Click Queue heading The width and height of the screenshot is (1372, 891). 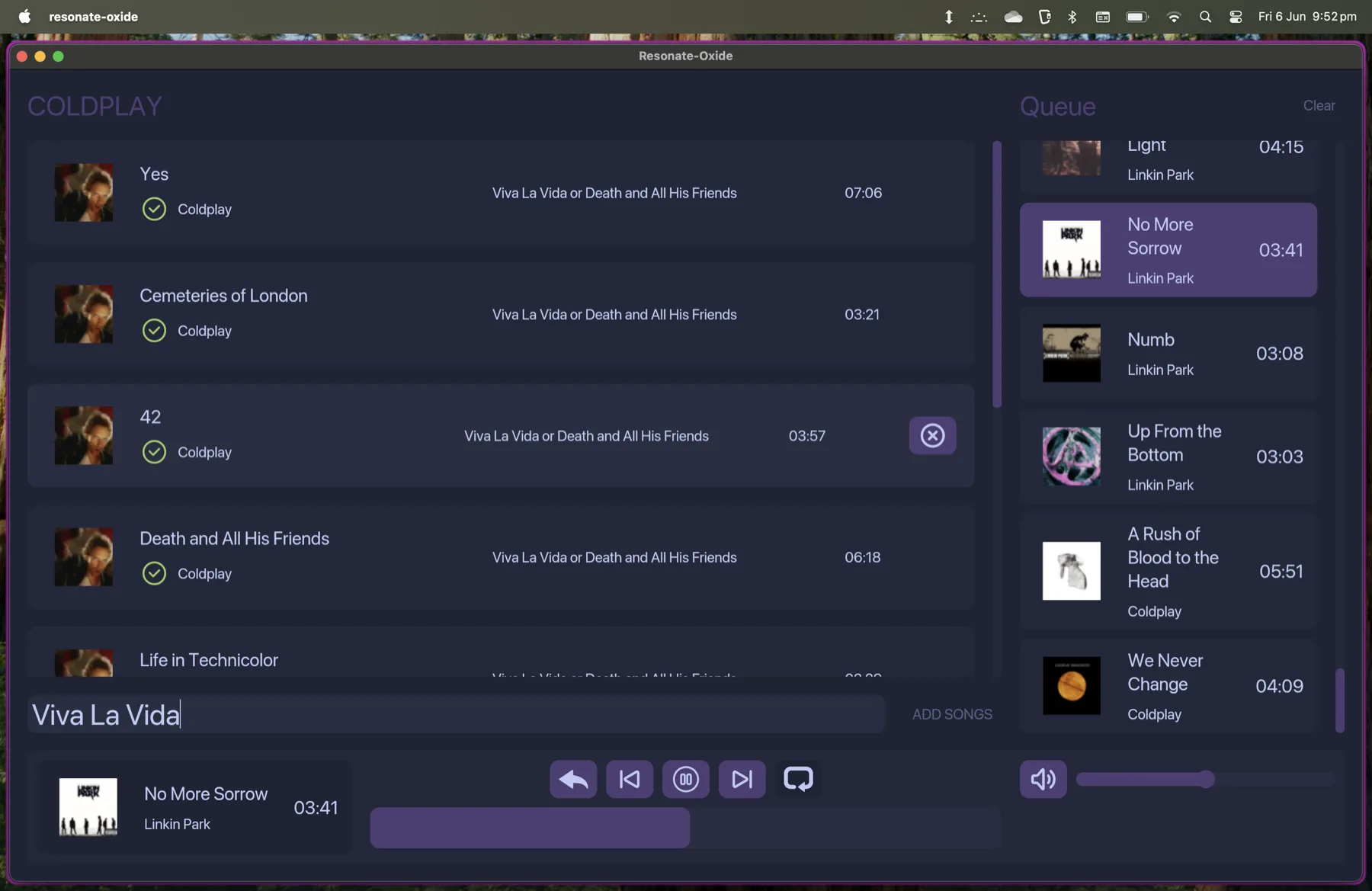click(x=1057, y=106)
